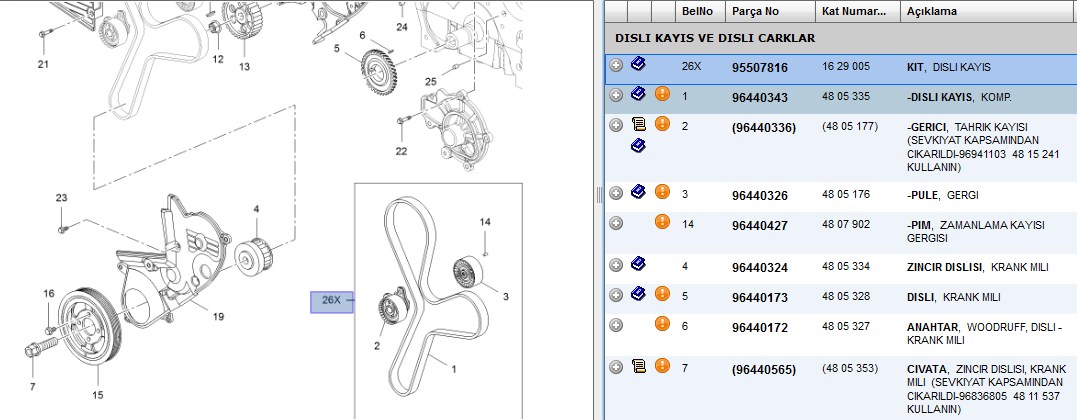Viewport: 1077px width, 420px height.
Task: Click the Kat Numar... column header
Action: pos(858,11)
